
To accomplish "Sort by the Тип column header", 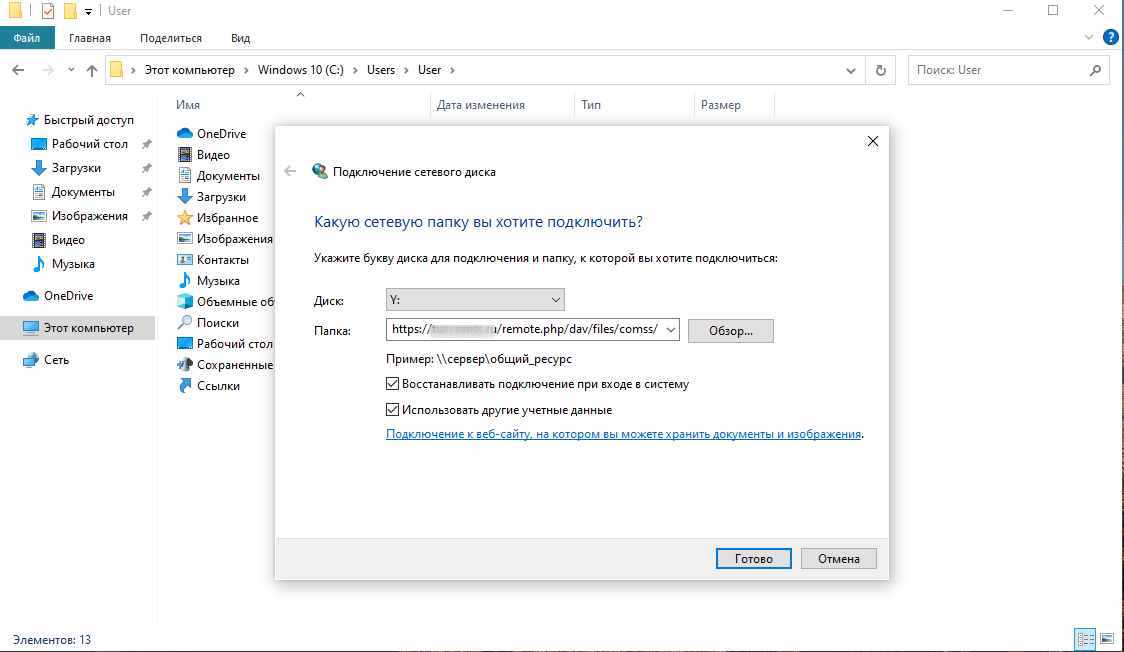I will click(591, 105).
